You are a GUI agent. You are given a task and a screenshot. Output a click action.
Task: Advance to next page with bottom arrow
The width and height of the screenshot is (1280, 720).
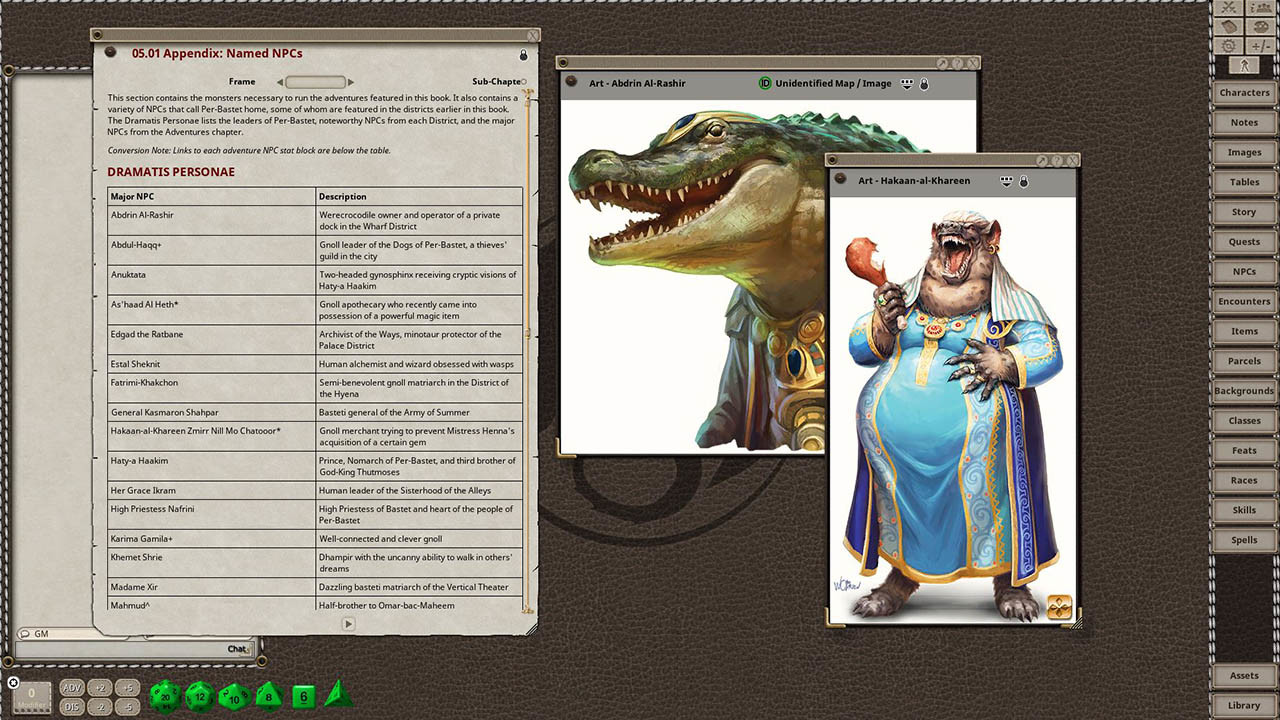(x=348, y=623)
